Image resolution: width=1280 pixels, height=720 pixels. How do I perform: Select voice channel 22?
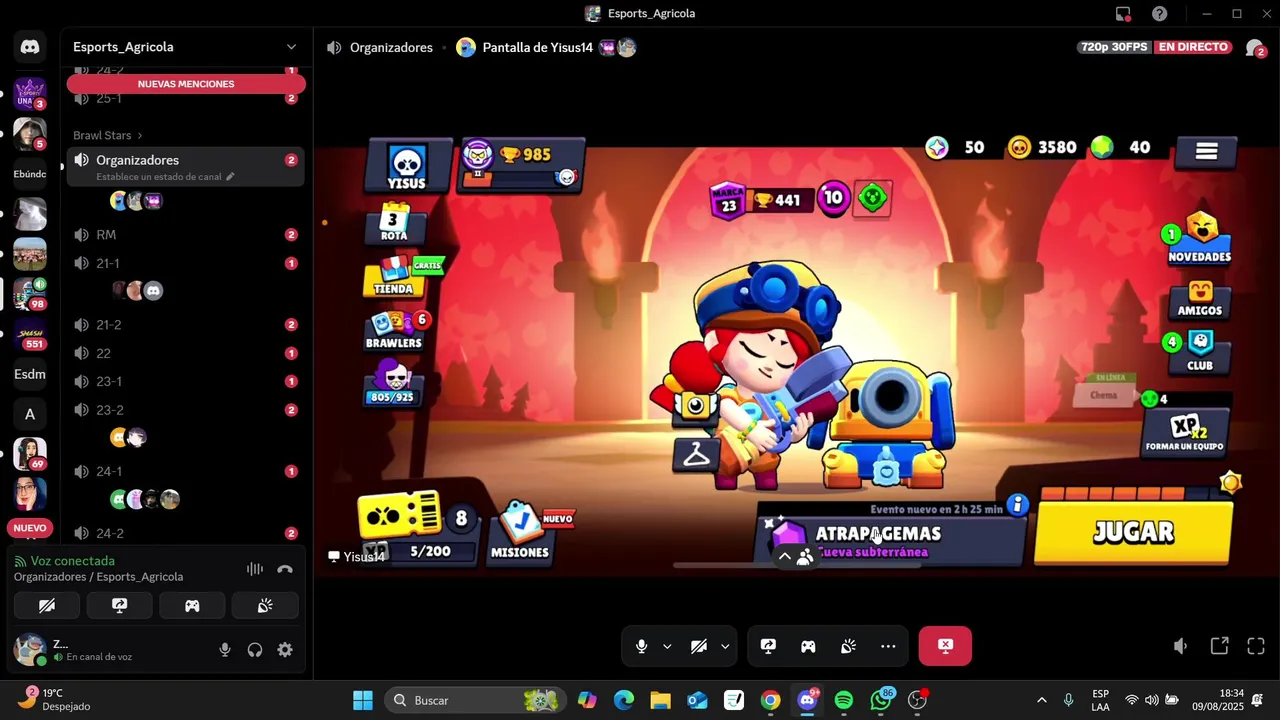[x=186, y=353]
